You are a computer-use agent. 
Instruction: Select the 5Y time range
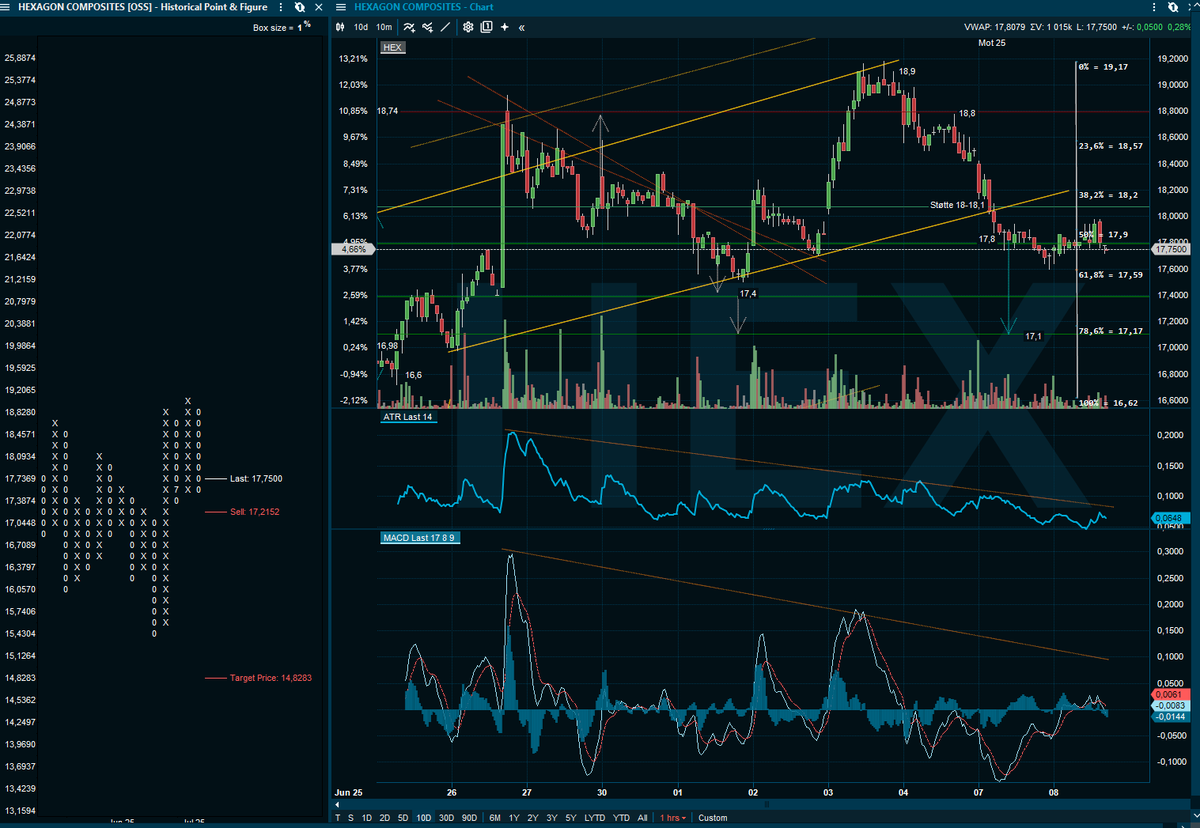point(570,818)
